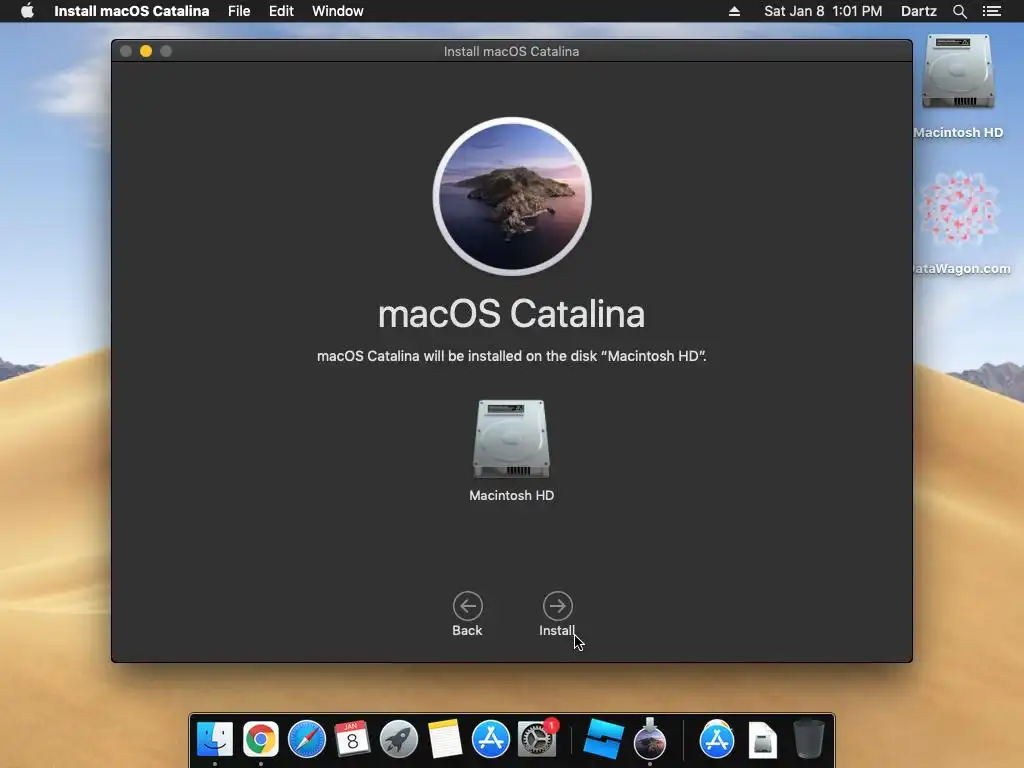Click Install macOS Catalina icon in Dock
The height and width of the screenshot is (768, 1024).
[x=650, y=739]
